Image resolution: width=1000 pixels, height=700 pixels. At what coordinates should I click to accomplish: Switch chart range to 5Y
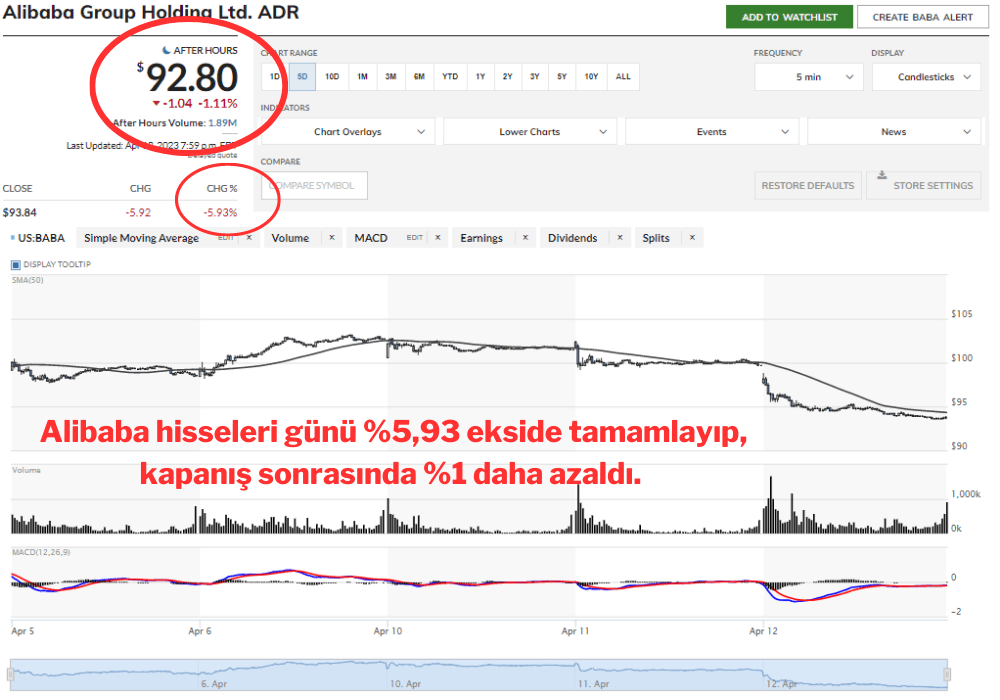click(562, 77)
